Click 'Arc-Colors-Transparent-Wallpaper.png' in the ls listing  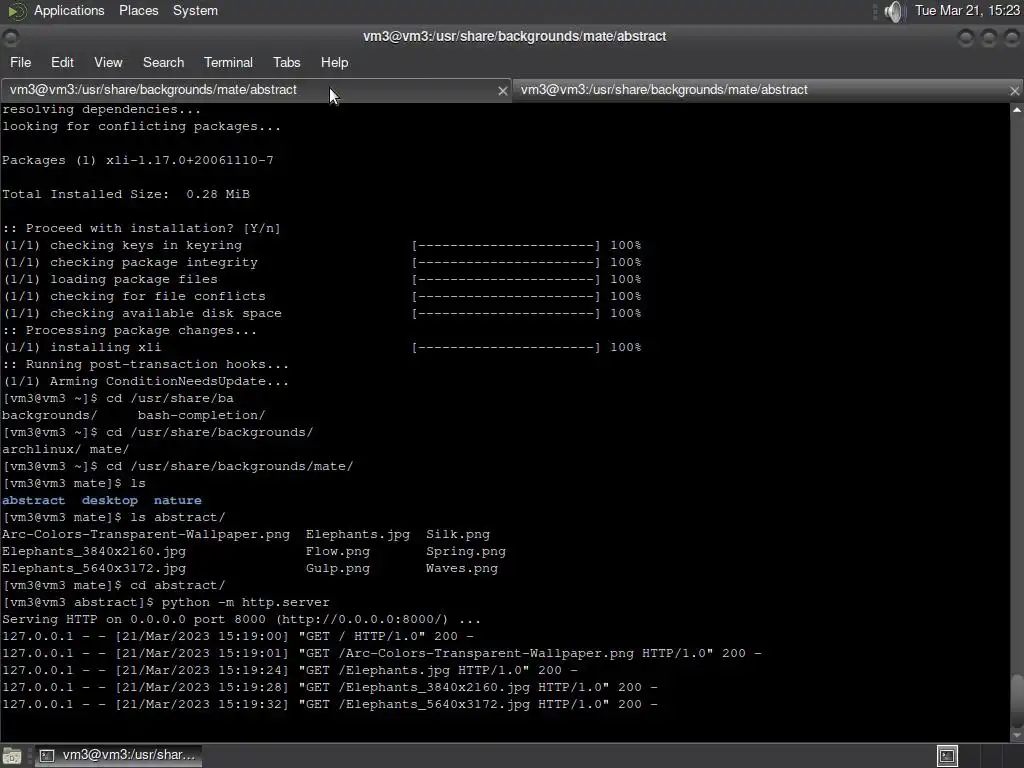(x=146, y=534)
